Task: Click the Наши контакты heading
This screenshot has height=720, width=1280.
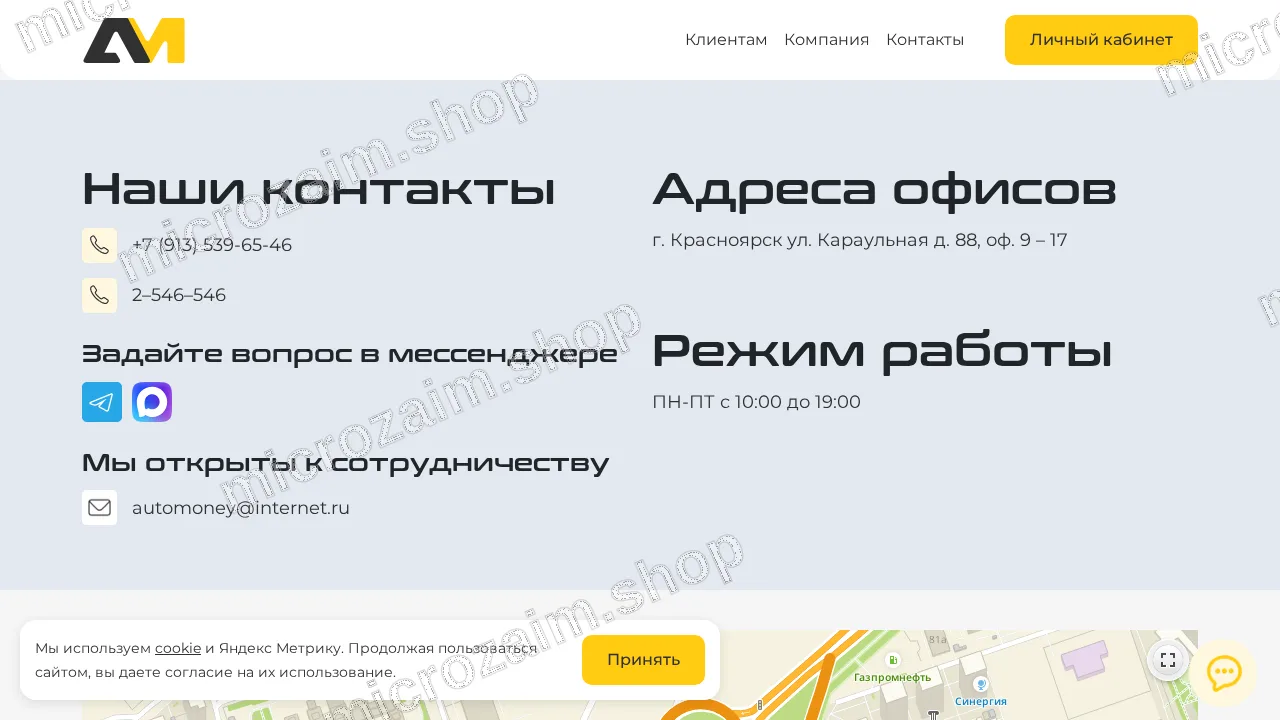Action: [318, 189]
